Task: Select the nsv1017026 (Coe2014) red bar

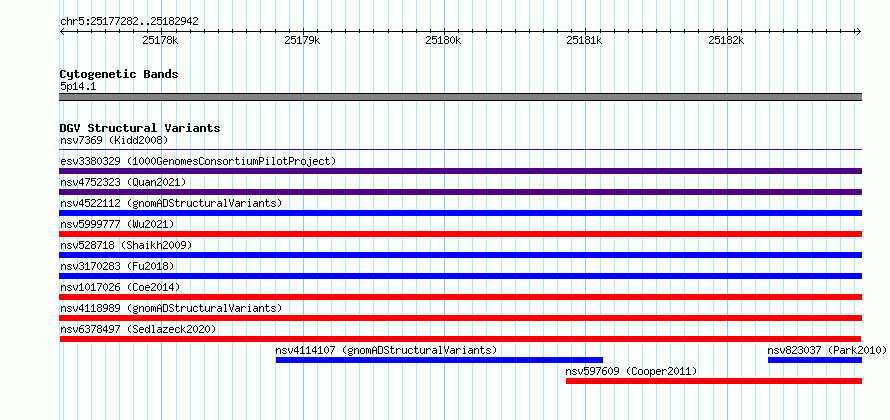Action: coord(461,297)
